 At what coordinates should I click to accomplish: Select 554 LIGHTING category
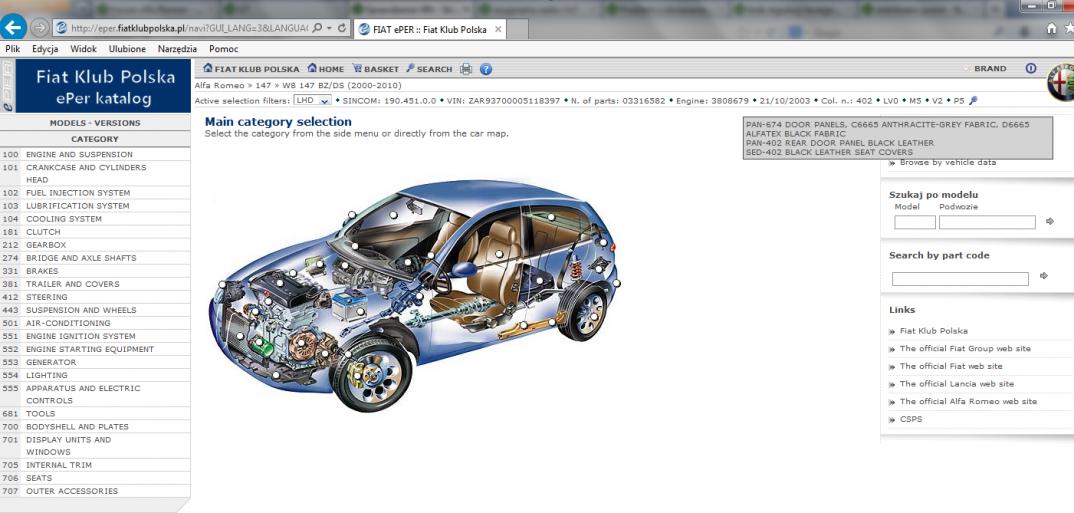point(95,375)
